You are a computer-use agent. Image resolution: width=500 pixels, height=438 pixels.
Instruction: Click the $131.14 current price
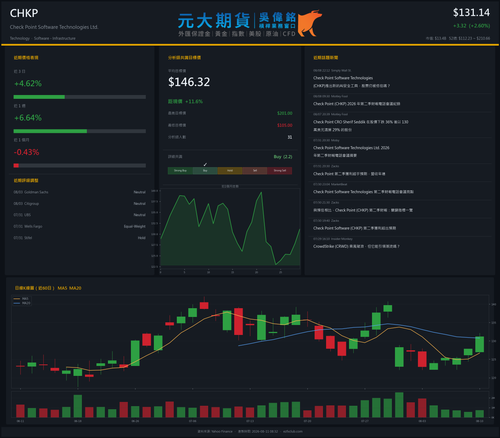coord(471,13)
